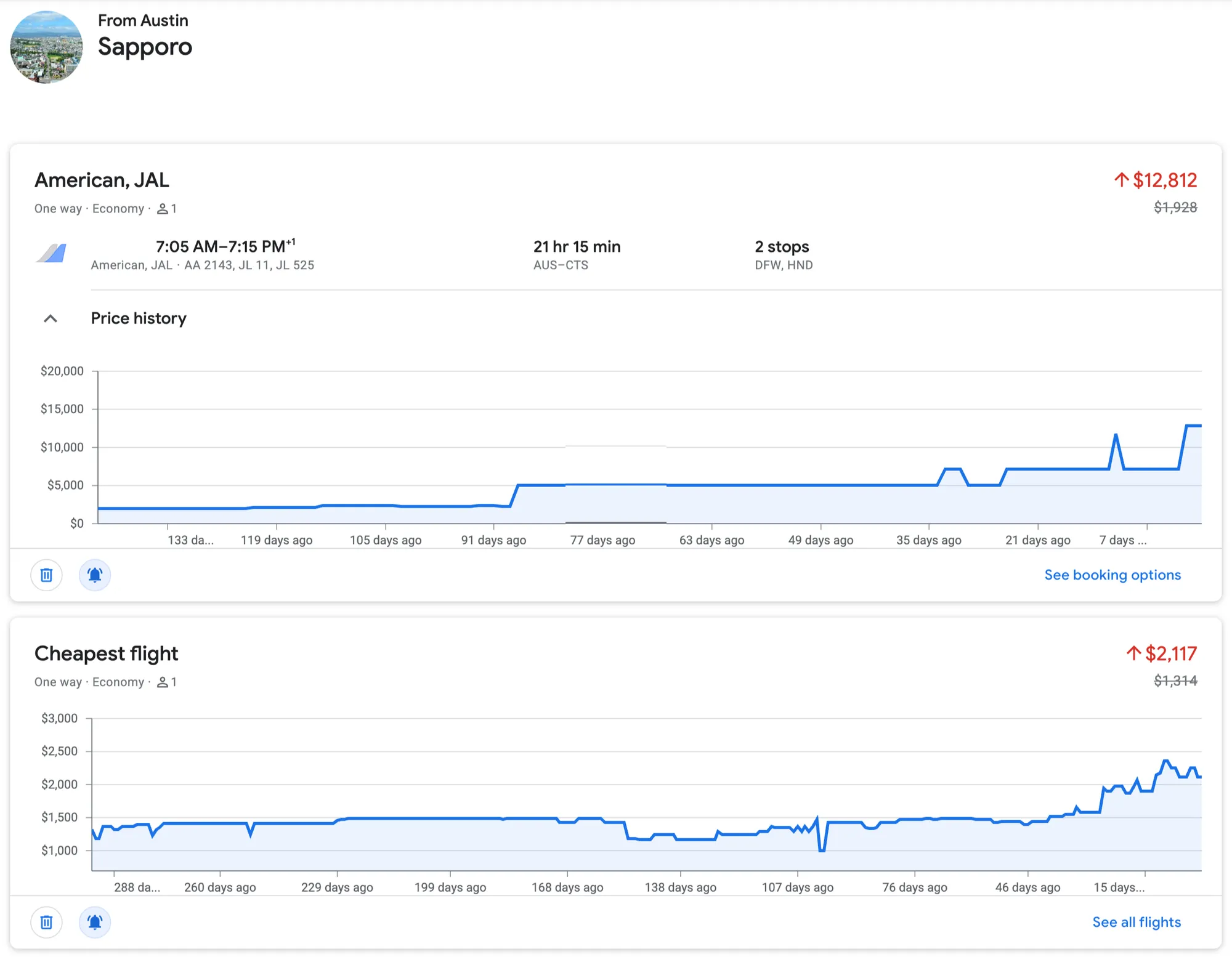Select the American, JAL card title

pos(102,180)
